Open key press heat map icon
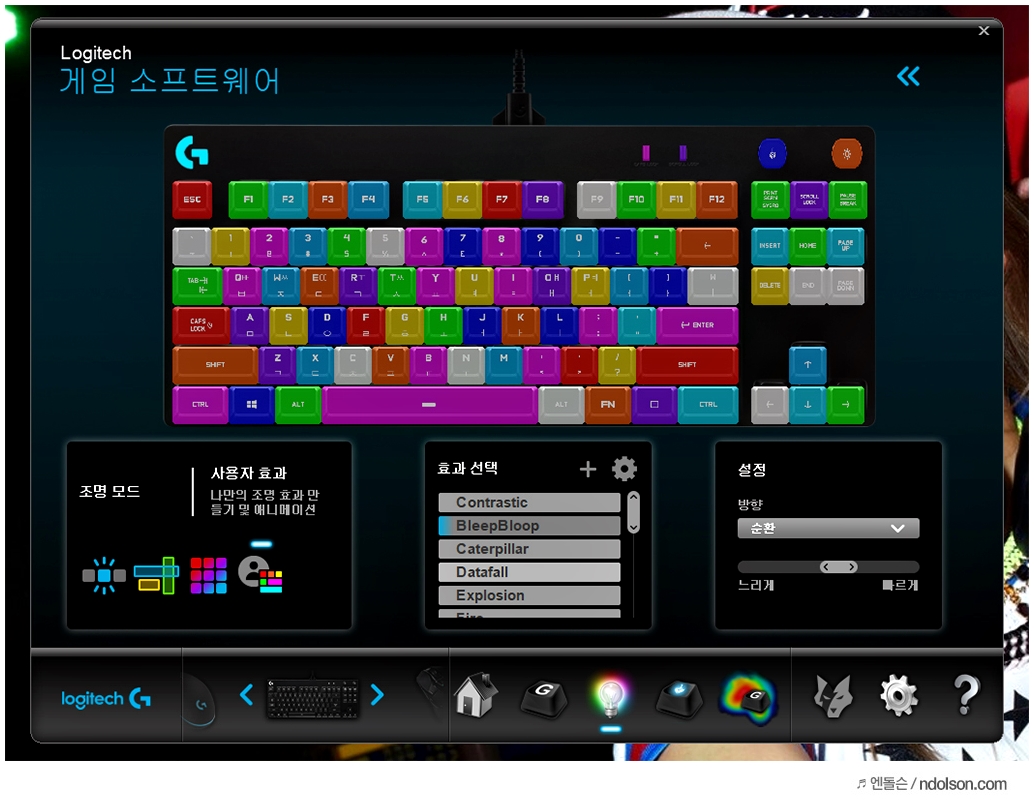Image resolution: width=1034 pixels, height=801 pixels. [750, 699]
